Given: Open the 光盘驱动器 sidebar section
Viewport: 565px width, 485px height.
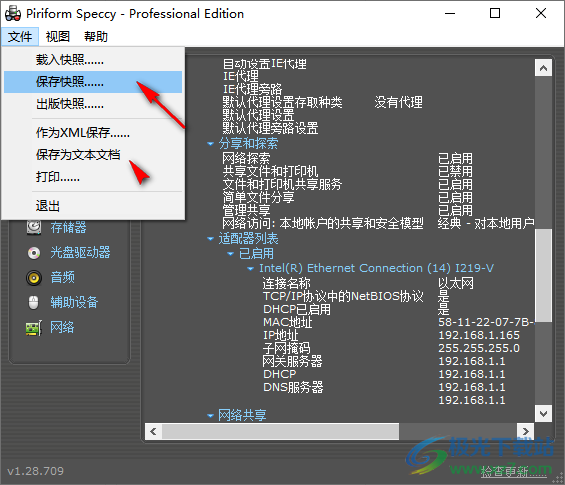Looking at the screenshot, I should coord(80,253).
